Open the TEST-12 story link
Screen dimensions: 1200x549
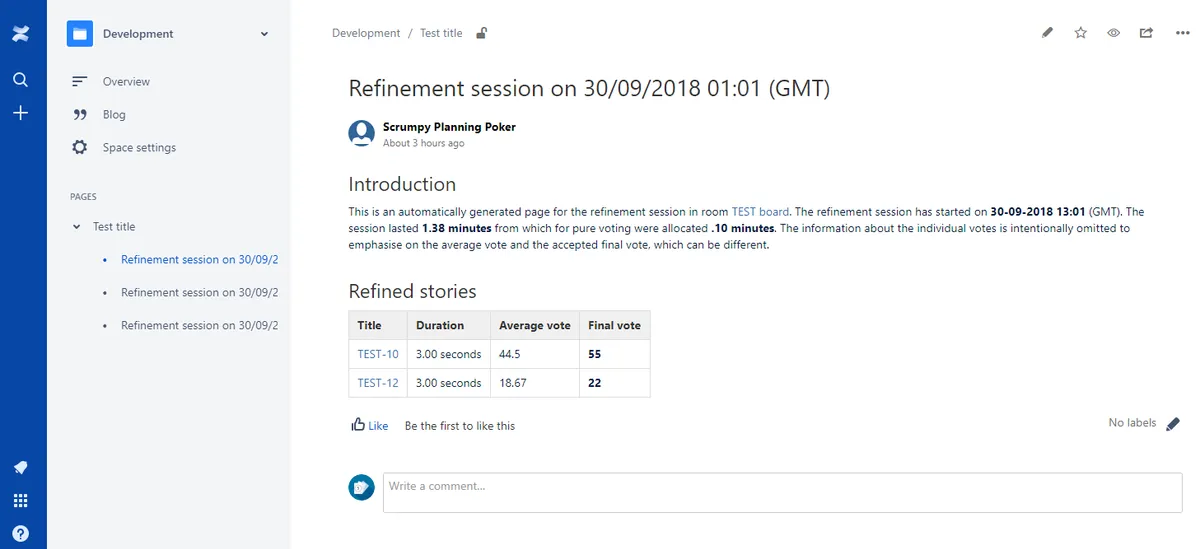[x=378, y=383]
